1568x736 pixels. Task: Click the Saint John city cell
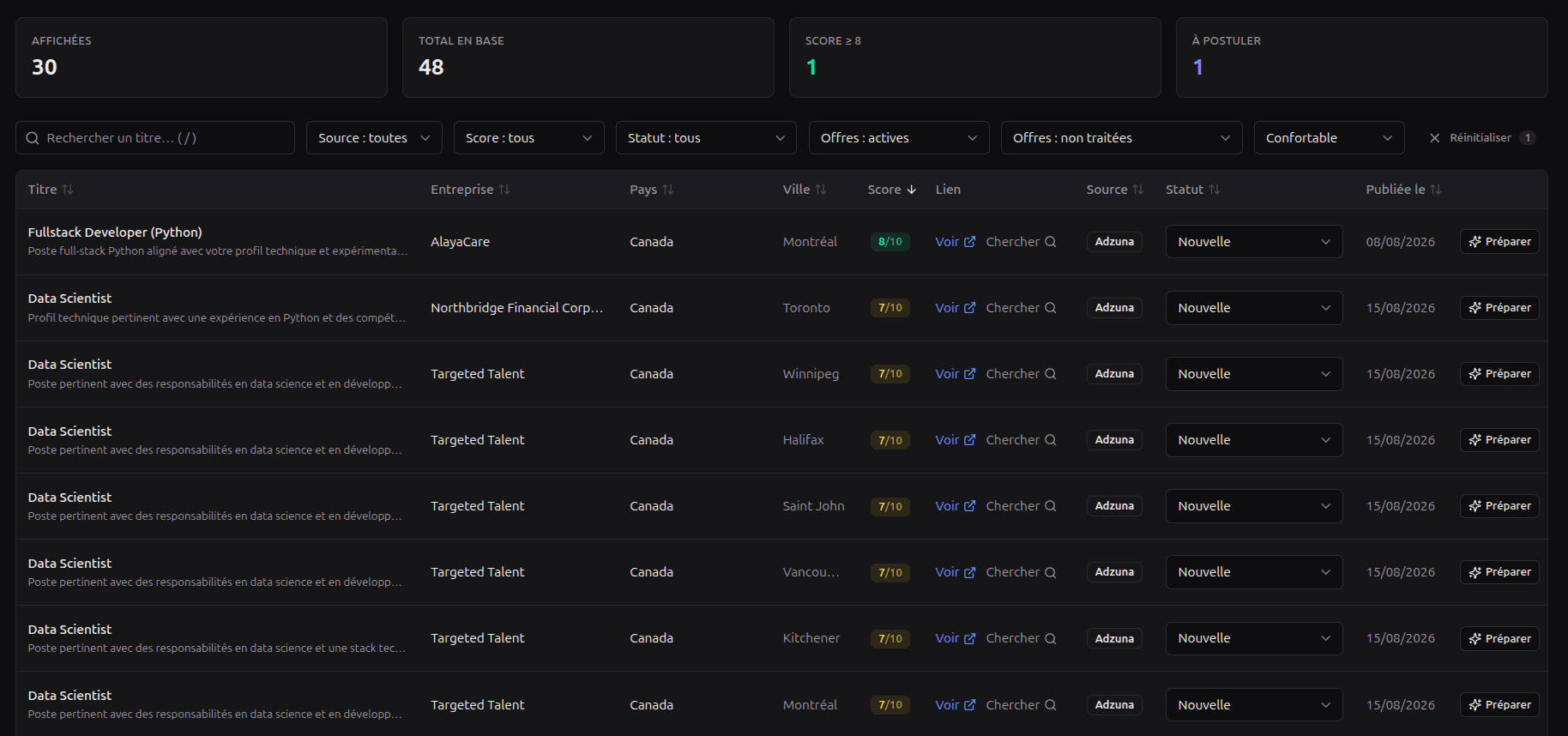click(813, 506)
